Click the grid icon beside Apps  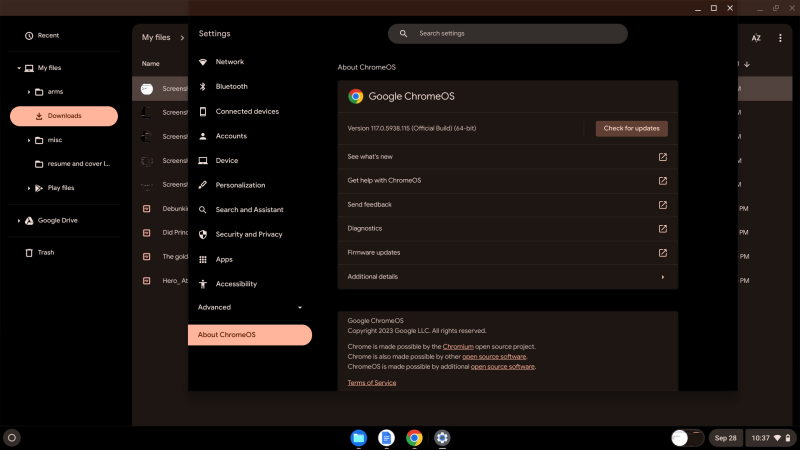tap(203, 259)
